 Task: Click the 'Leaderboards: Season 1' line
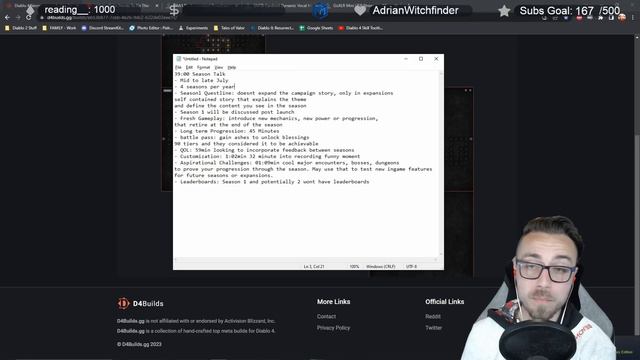(272, 182)
